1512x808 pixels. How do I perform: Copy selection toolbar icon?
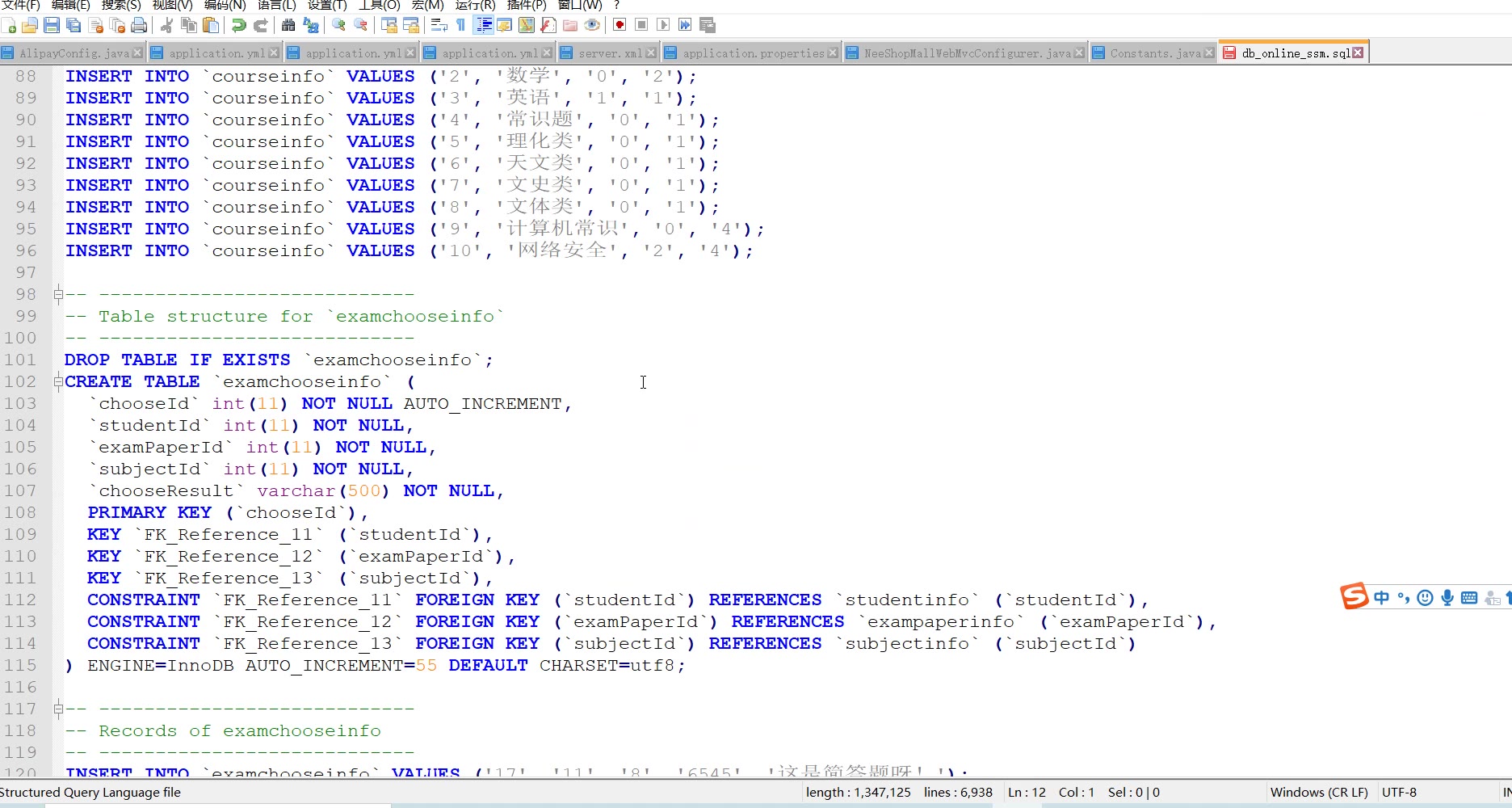[x=189, y=25]
